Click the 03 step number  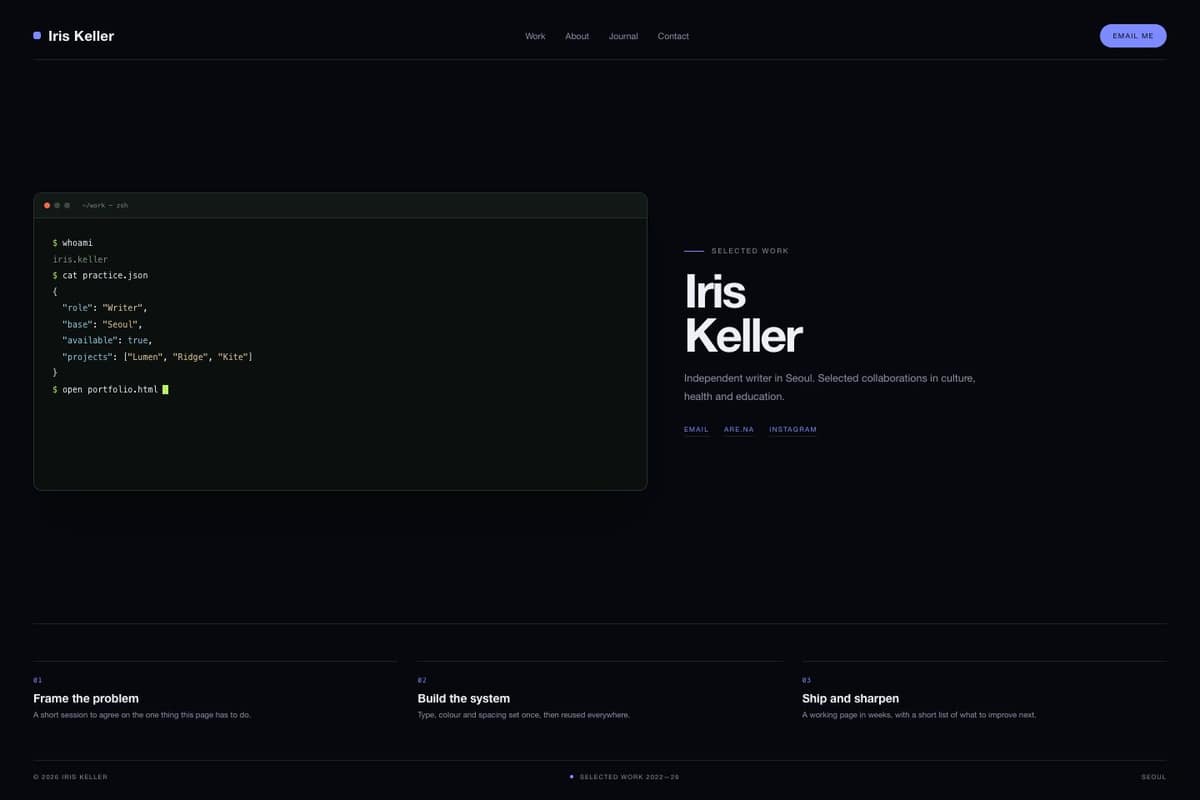(806, 680)
